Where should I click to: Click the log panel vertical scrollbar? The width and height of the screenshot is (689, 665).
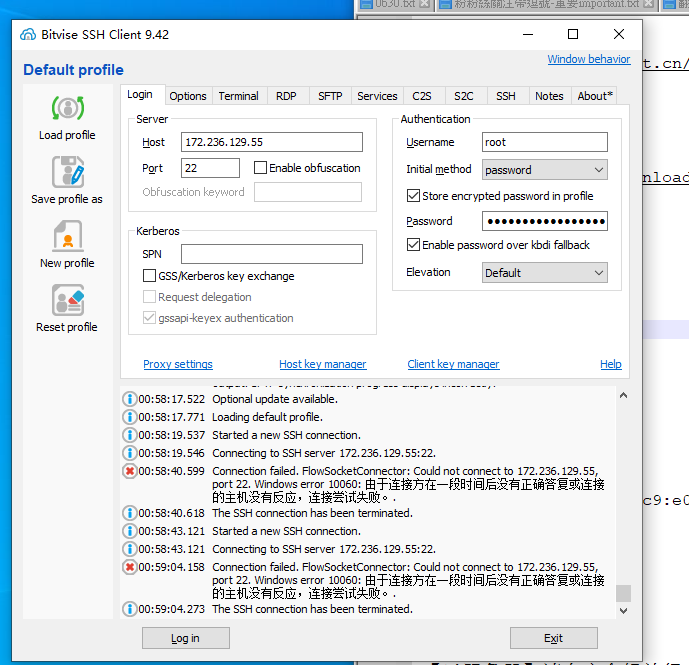coord(623,500)
